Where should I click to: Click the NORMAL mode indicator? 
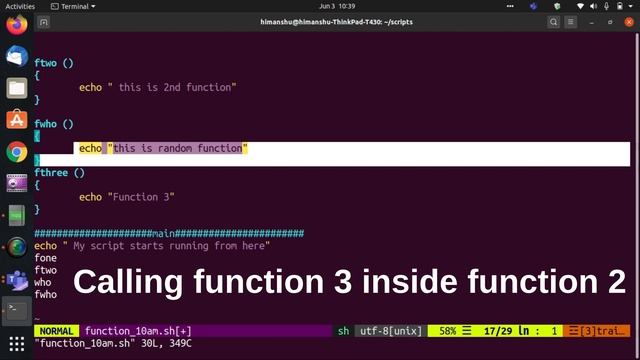click(56, 331)
